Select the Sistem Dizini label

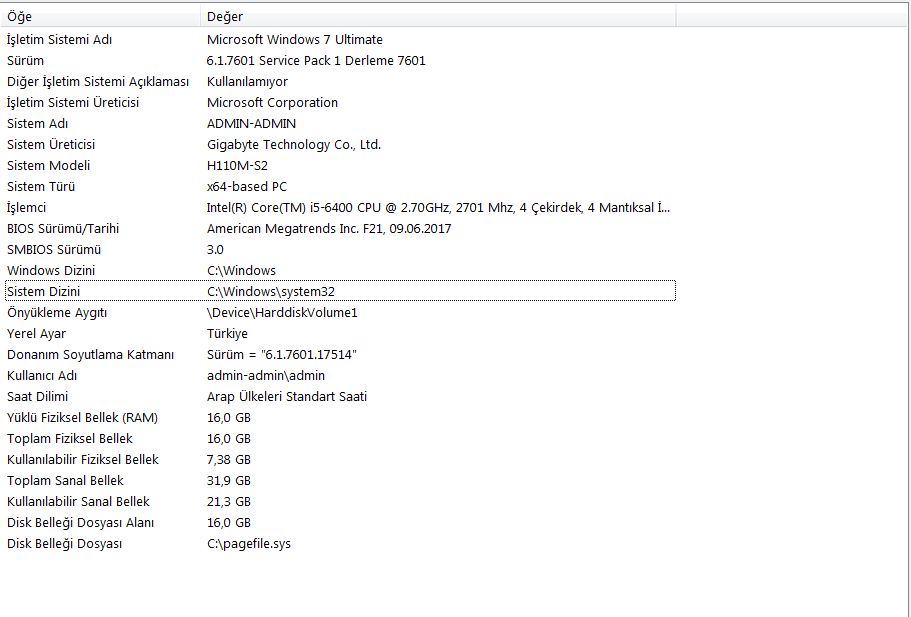tap(44, 292)
